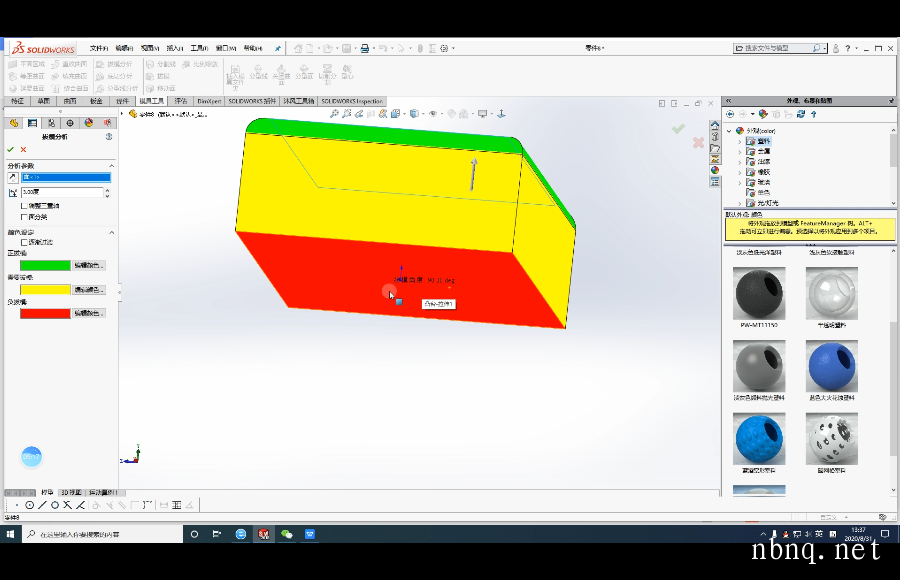Open the Appearances color ball task pane tab
This screenshot has height=580, width=900.
[715, 170]
